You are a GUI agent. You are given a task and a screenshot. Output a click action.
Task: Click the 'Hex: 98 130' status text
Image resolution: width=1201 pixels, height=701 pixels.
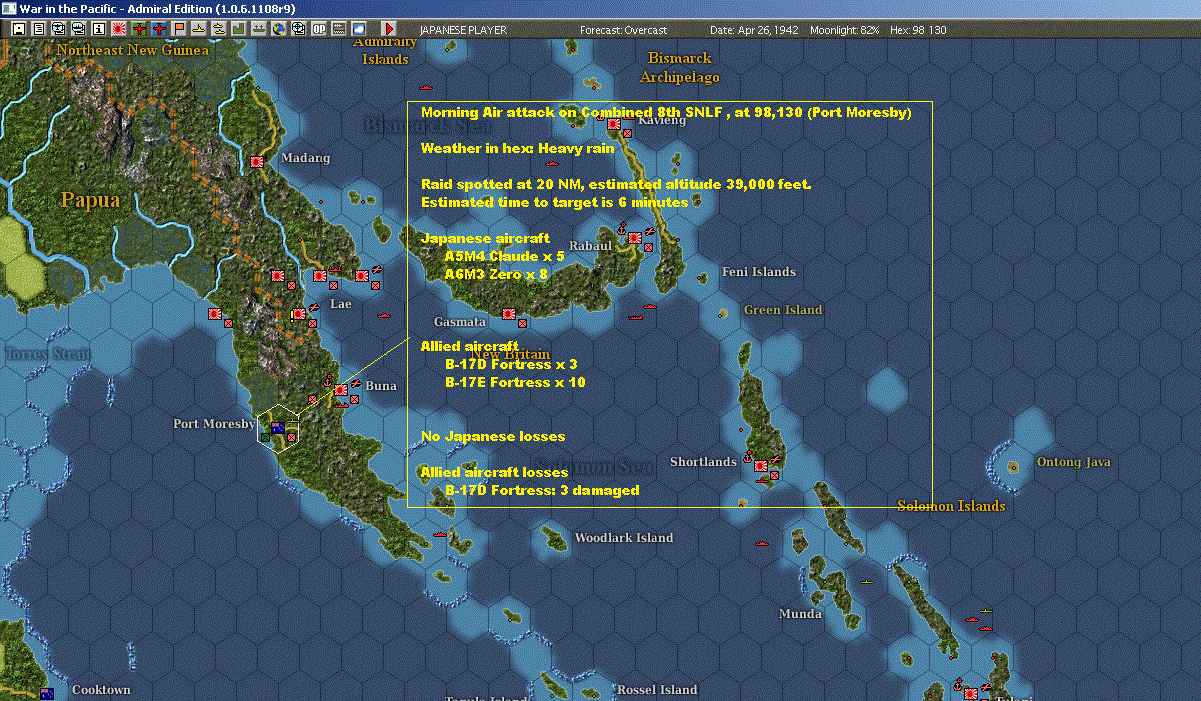(917, 30)
